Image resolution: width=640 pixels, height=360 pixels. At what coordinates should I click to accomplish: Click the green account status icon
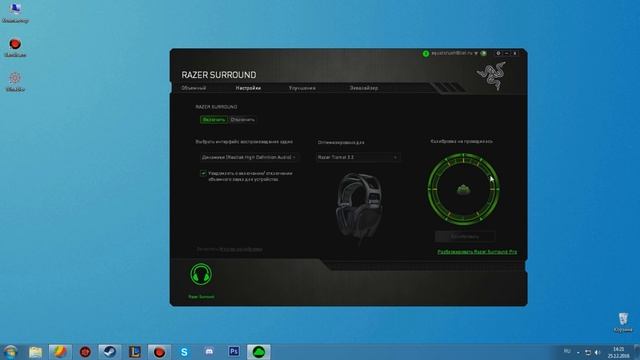tap(426, 53)
